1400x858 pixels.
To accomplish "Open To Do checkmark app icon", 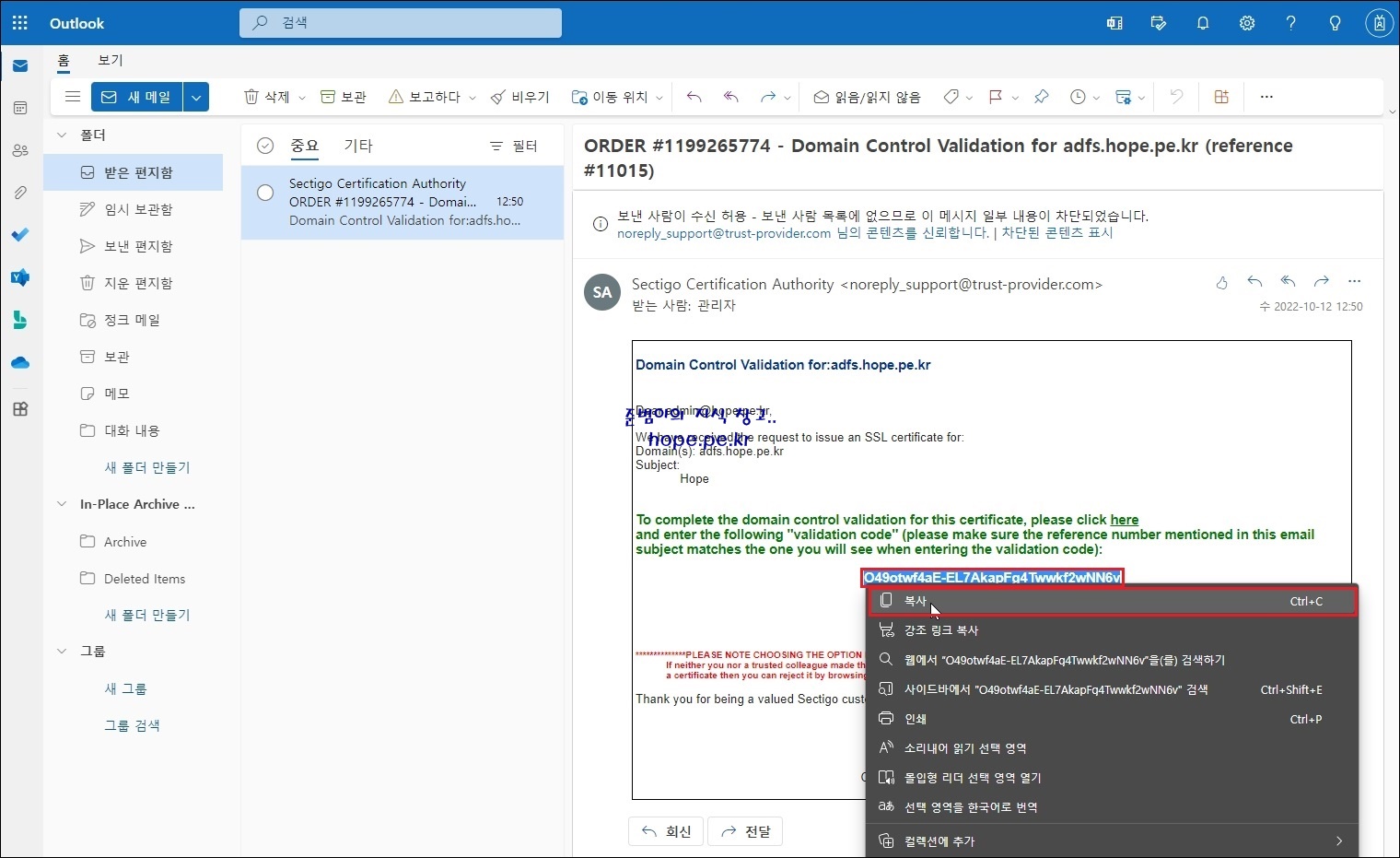I will [x=20, y=235].
